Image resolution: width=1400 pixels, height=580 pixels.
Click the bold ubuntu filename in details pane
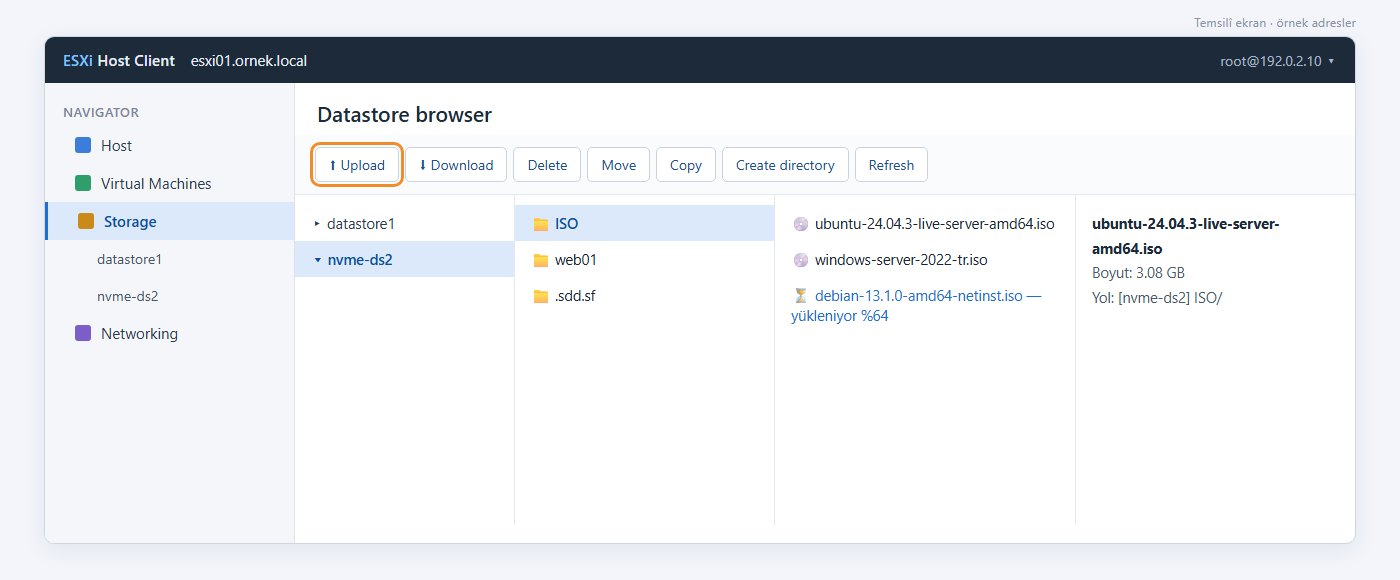point(1186,236)
